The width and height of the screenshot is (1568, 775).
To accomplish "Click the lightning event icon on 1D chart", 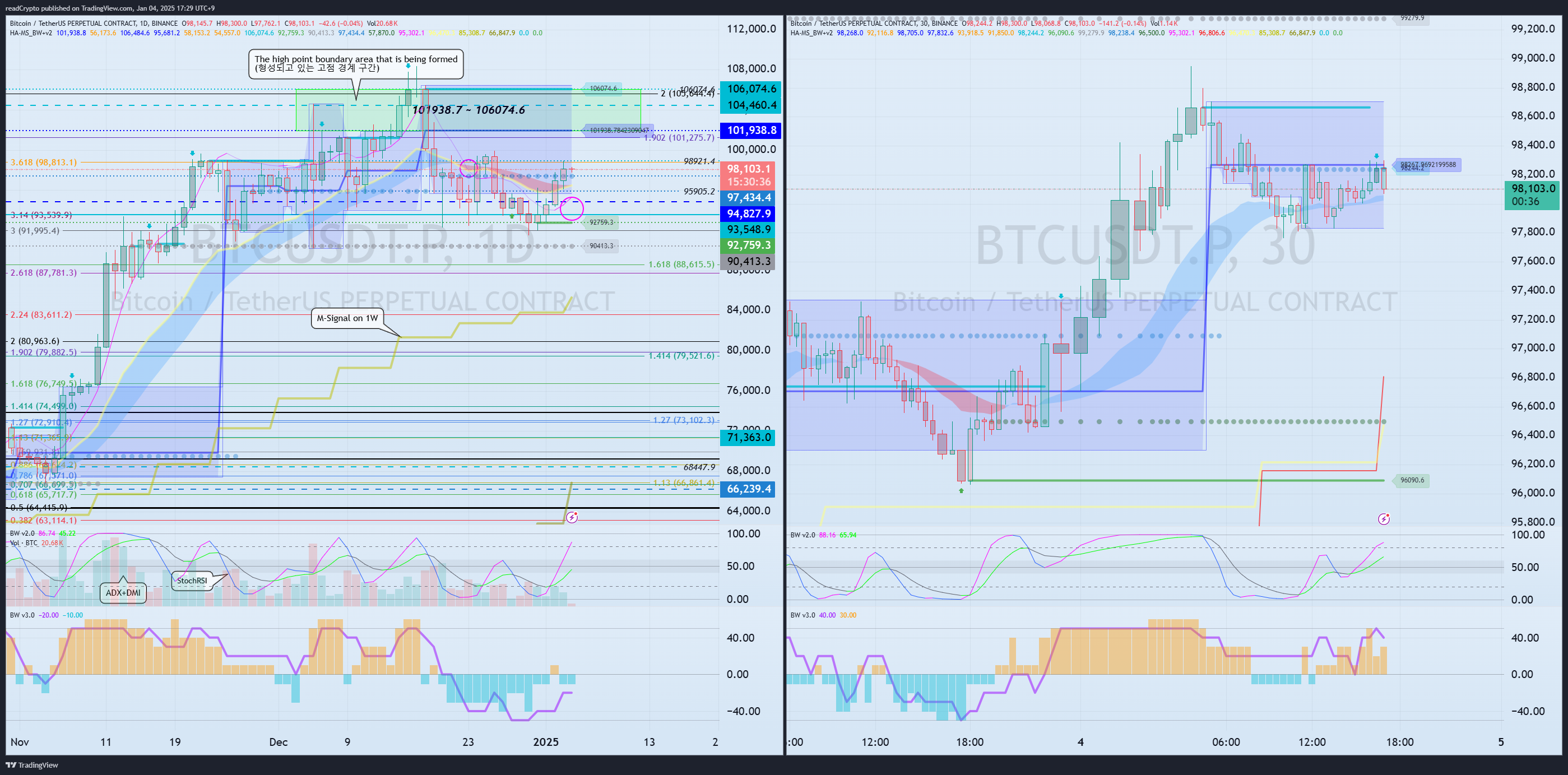I will click(572, 517).
